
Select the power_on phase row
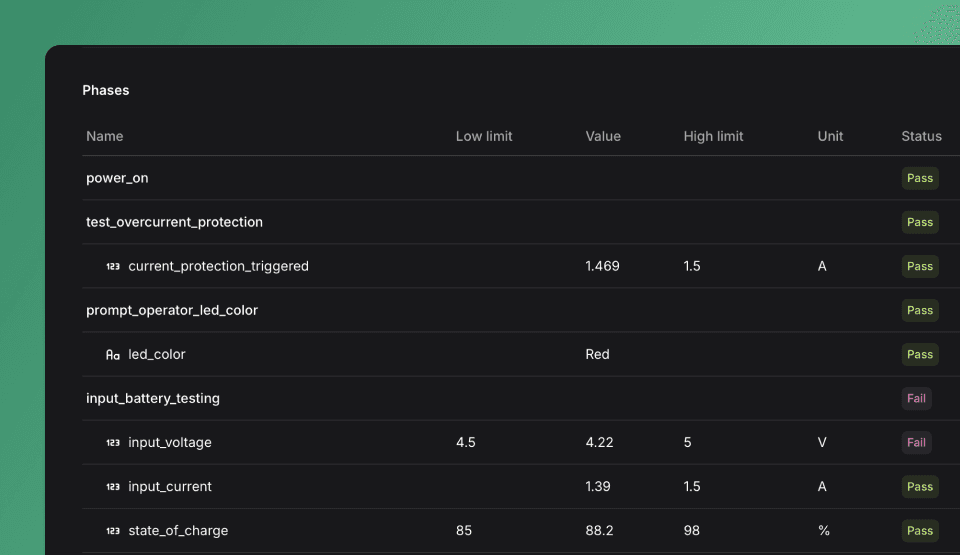click(x=521, y=178)
